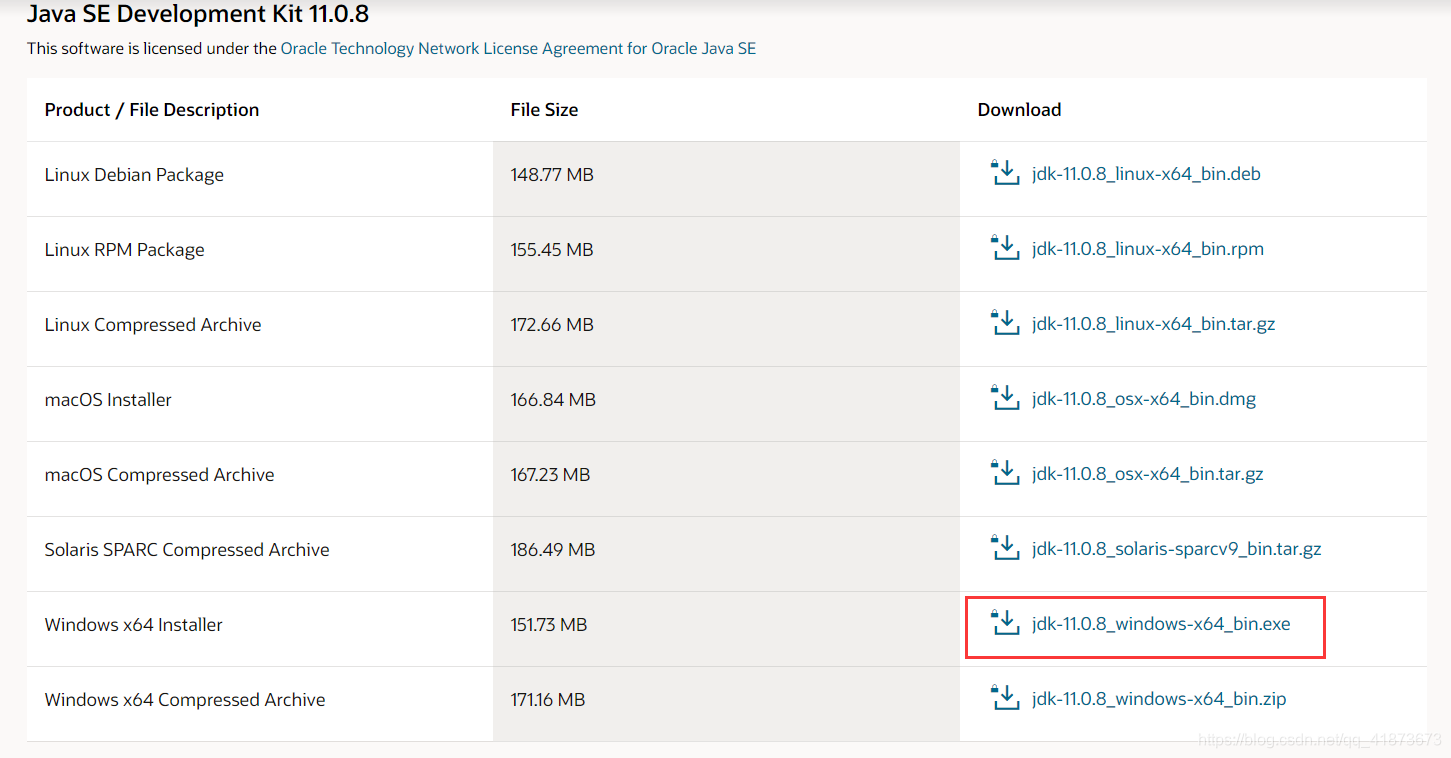Select the Solaris SPARC Compressed Archive label

point(187,550)
